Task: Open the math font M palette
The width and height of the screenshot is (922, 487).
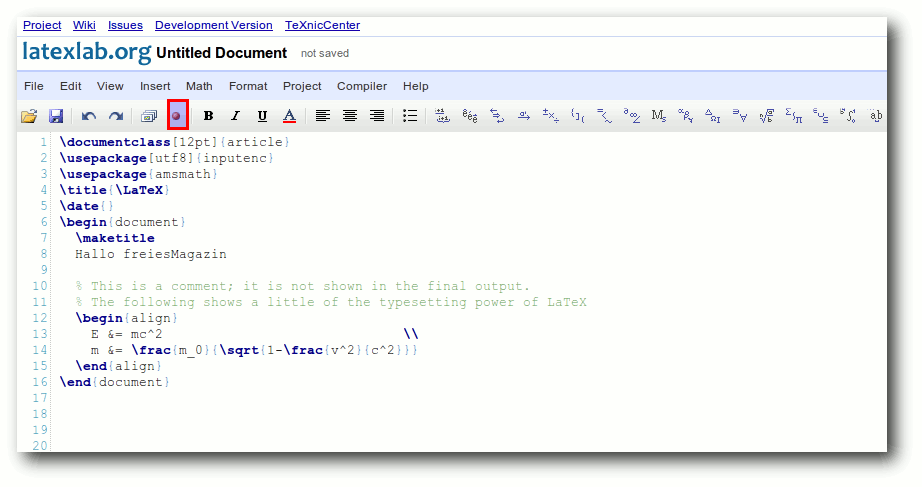Action: click(659, 116)
